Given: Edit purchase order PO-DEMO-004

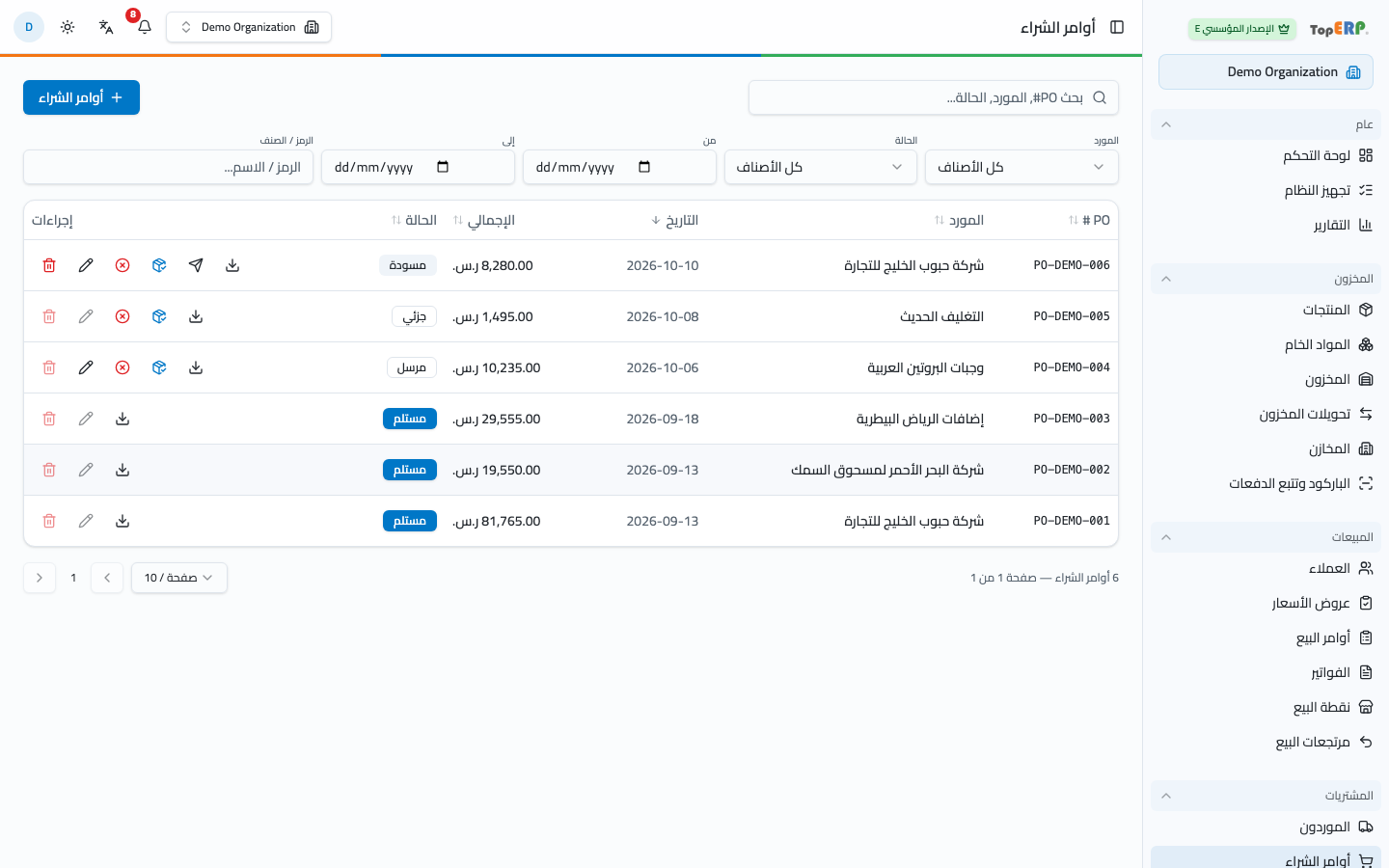Looking at the screenshot, I should (x=86, y=367).
